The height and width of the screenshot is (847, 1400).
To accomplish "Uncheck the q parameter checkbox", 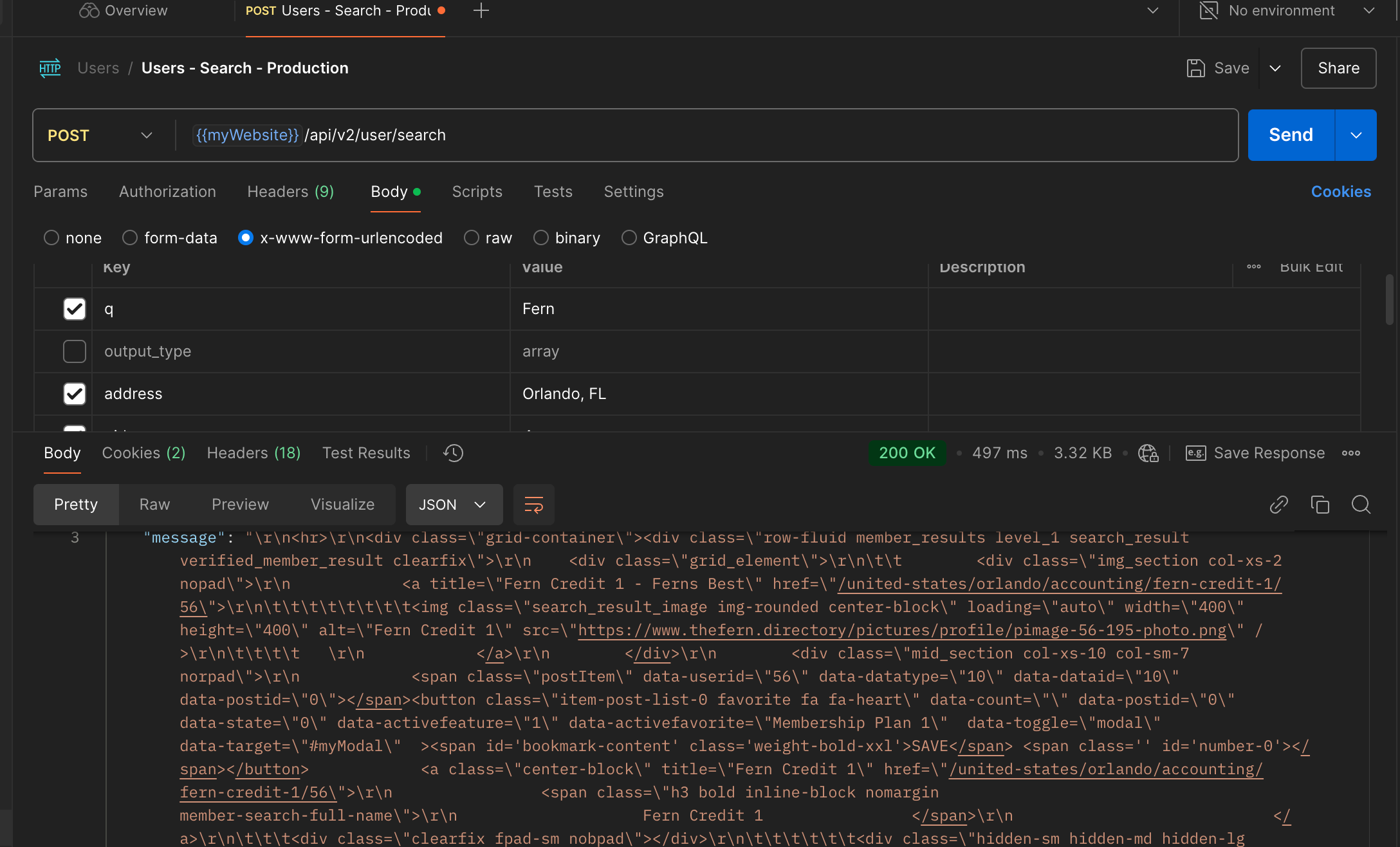I will pos(75,309).
